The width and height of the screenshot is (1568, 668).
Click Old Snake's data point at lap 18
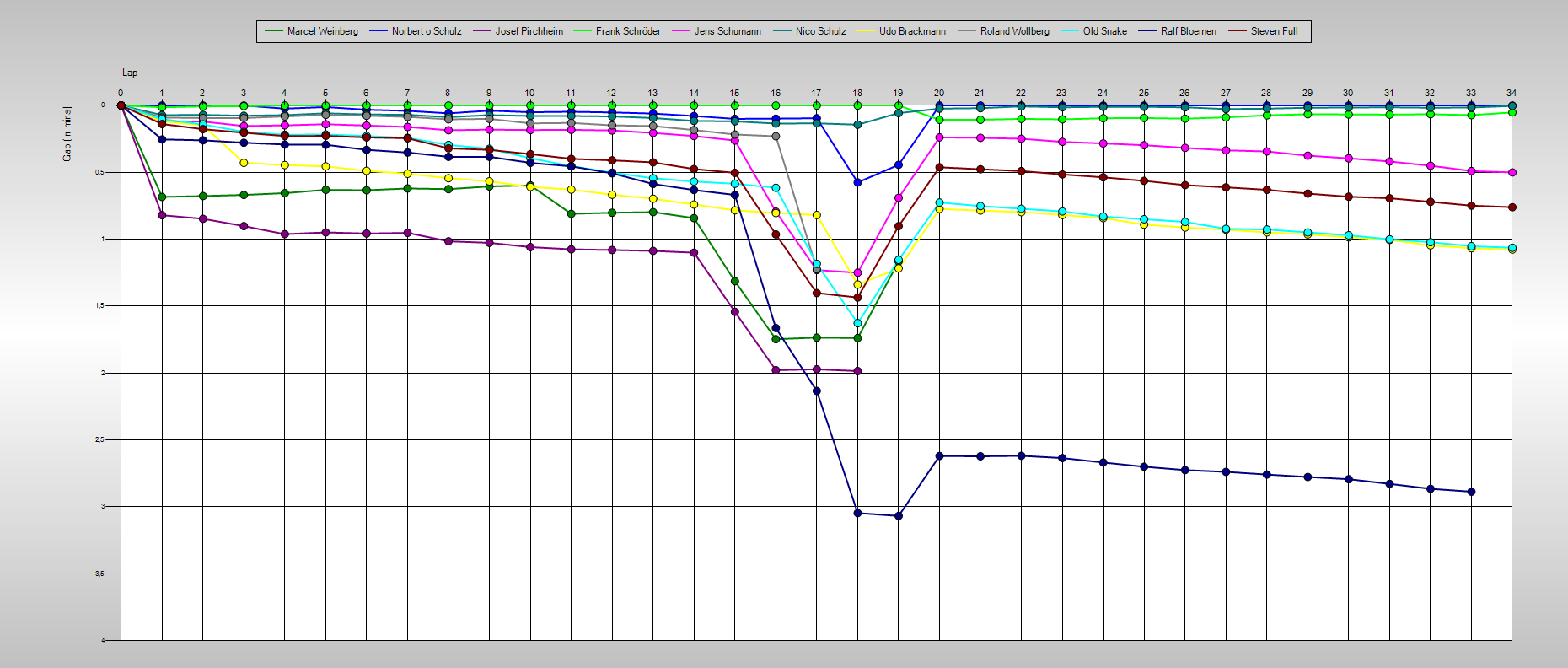[x=857, y=323]
